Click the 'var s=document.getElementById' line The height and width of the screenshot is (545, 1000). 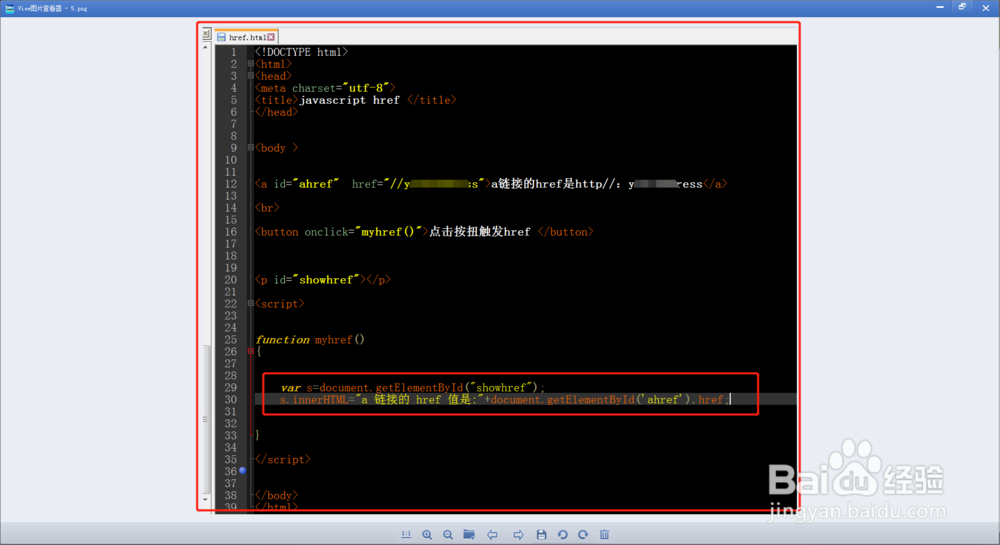click(x=413, y=388)
